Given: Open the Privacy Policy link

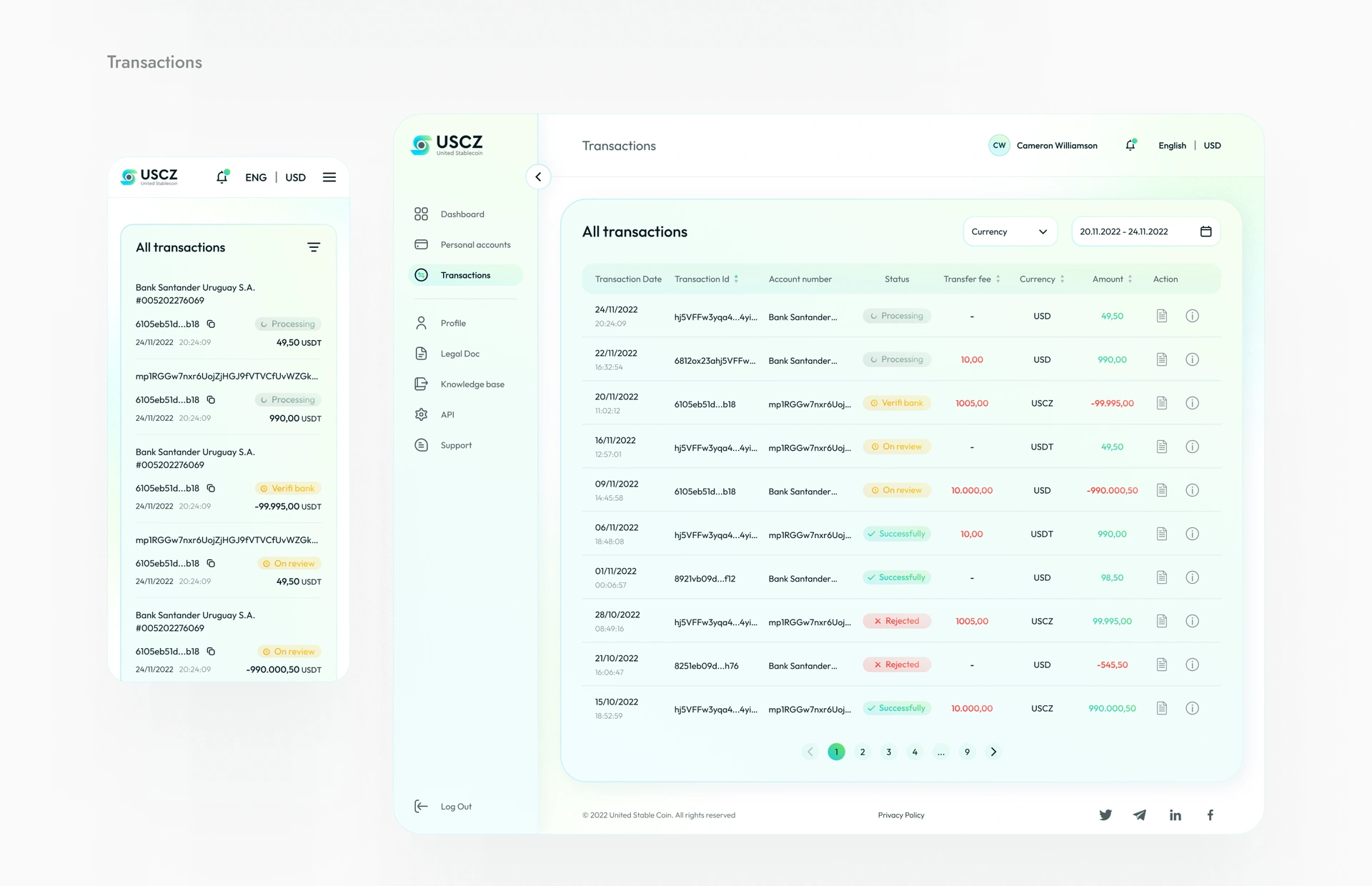Looking at the screenshot, I should 900,815.
